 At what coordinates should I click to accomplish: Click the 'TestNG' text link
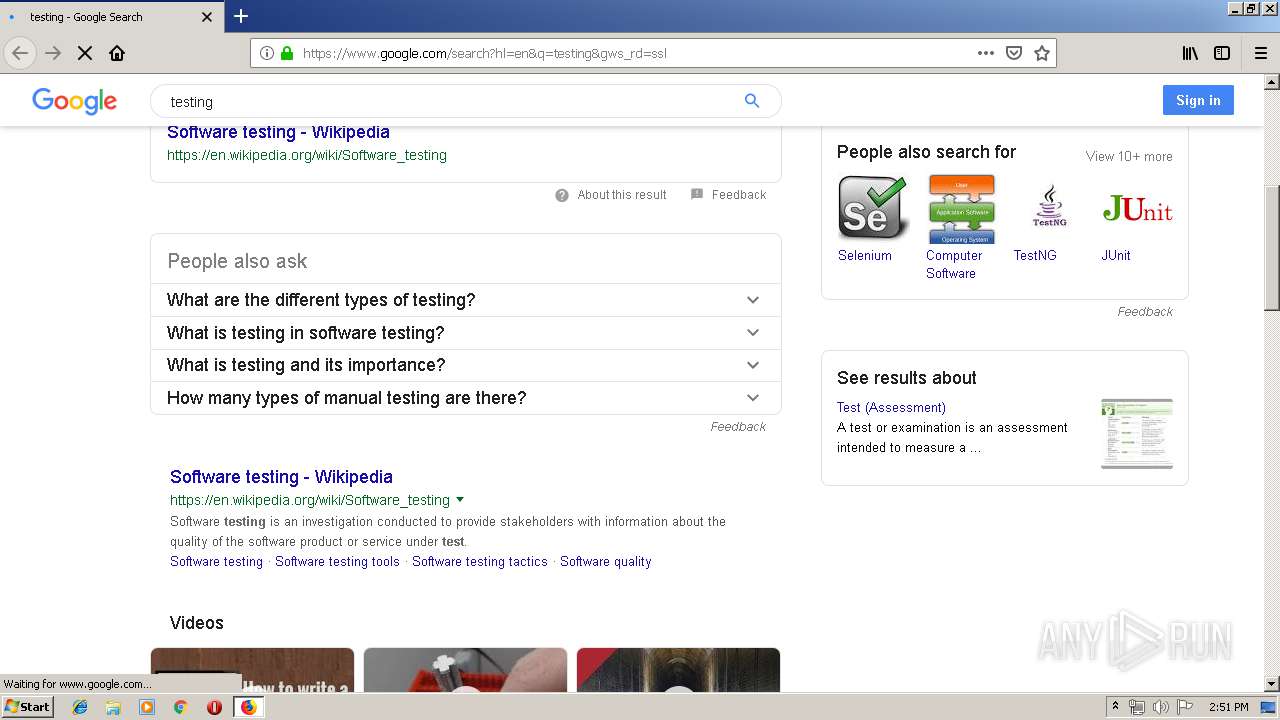click(1035, 256)
